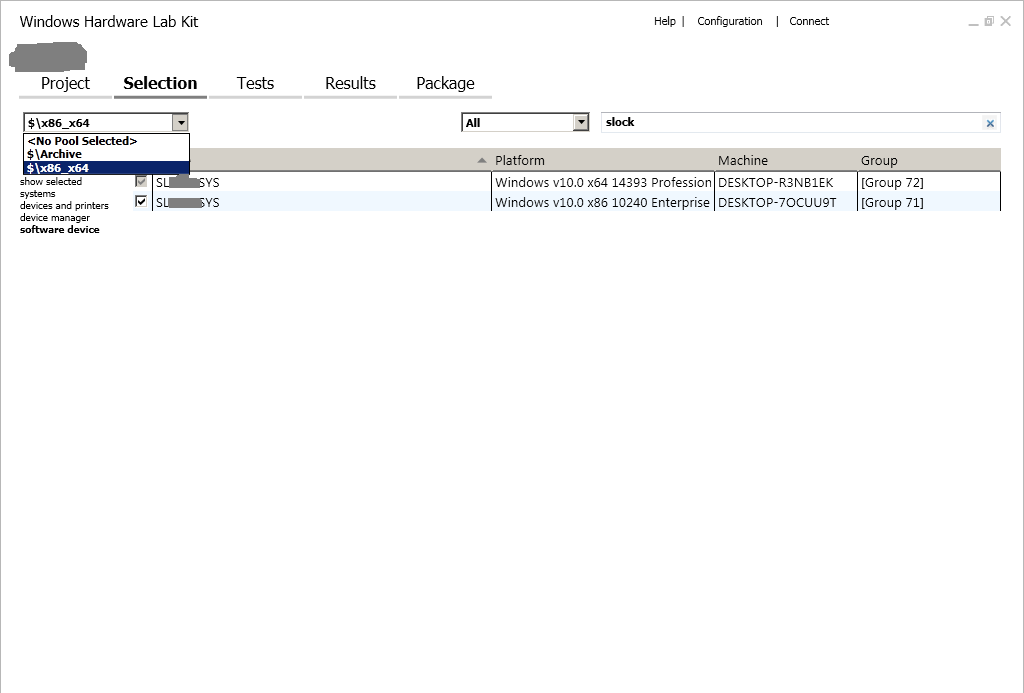Screen dimensions: 1024x693
Task: Open the All filter dropdown
Action: (581, 123)
